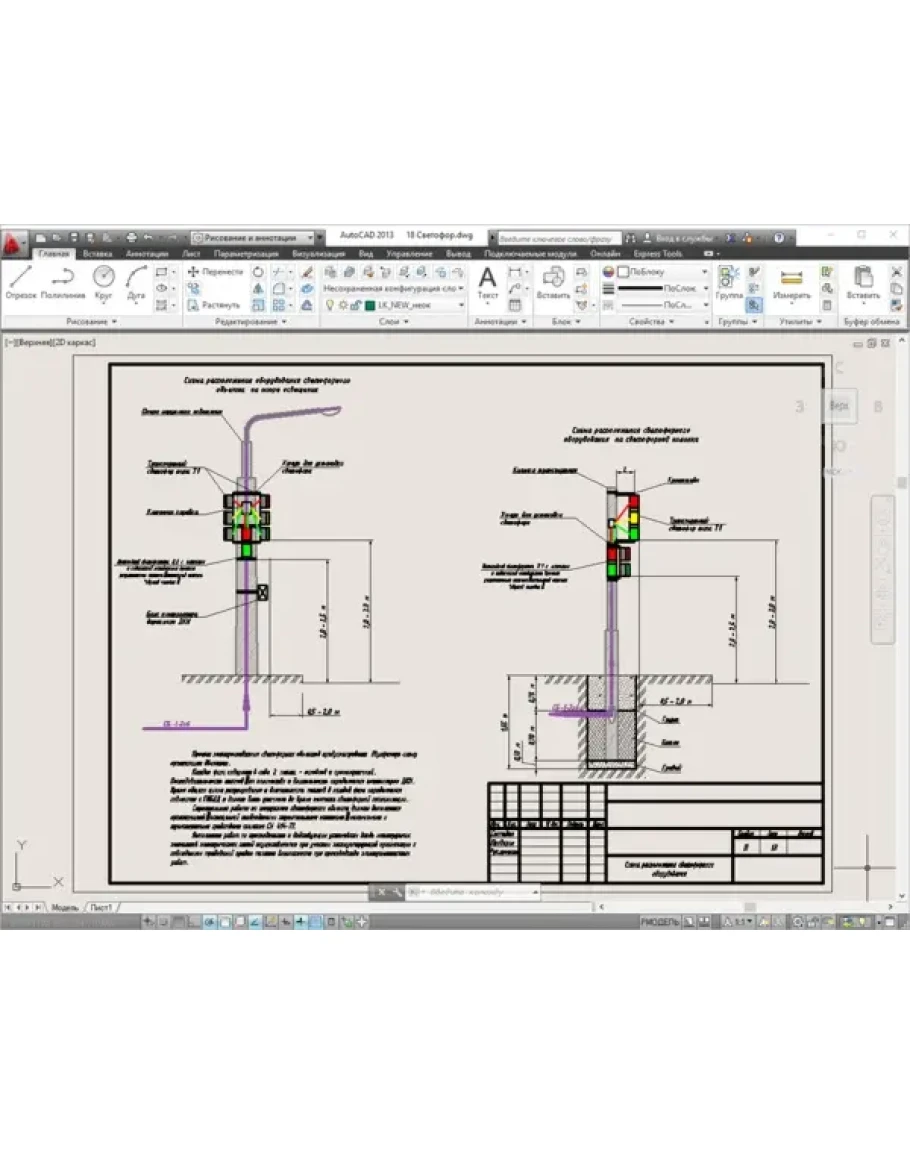Screen dimensions: 910x1155
Task: Click the Перенести move tool
Action: (x=215, y=271)
